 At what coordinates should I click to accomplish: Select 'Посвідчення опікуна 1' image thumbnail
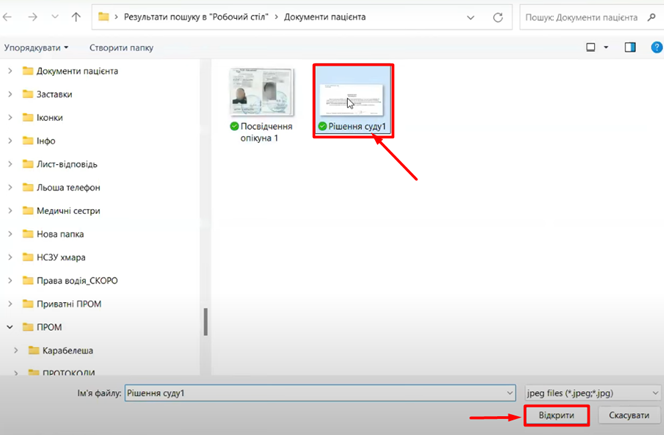click(x=262, y=92)
